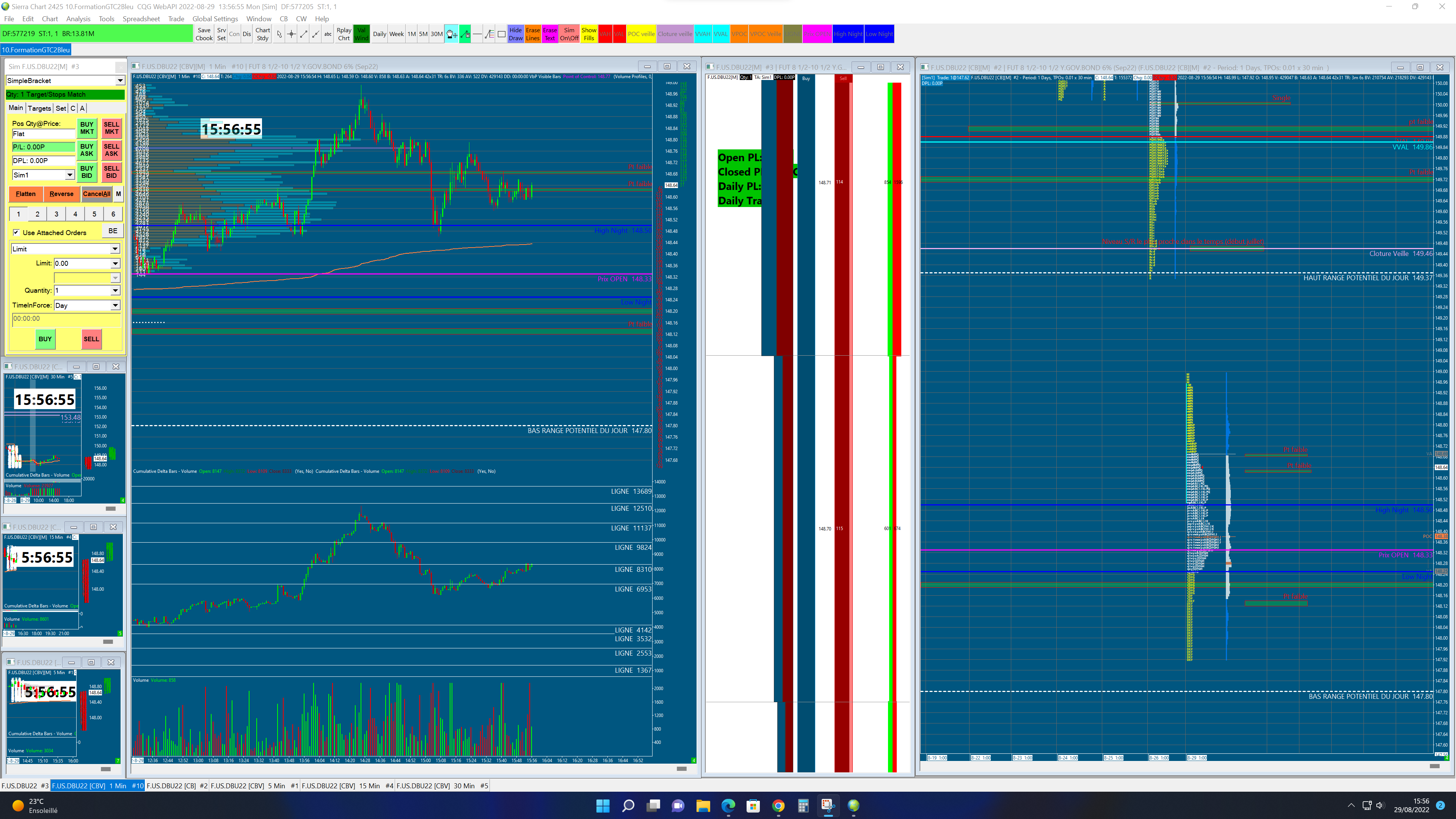Viewport: 1456px width, 819px height.
Task: Select the hand scroll tool
Action: click(452, 35)
